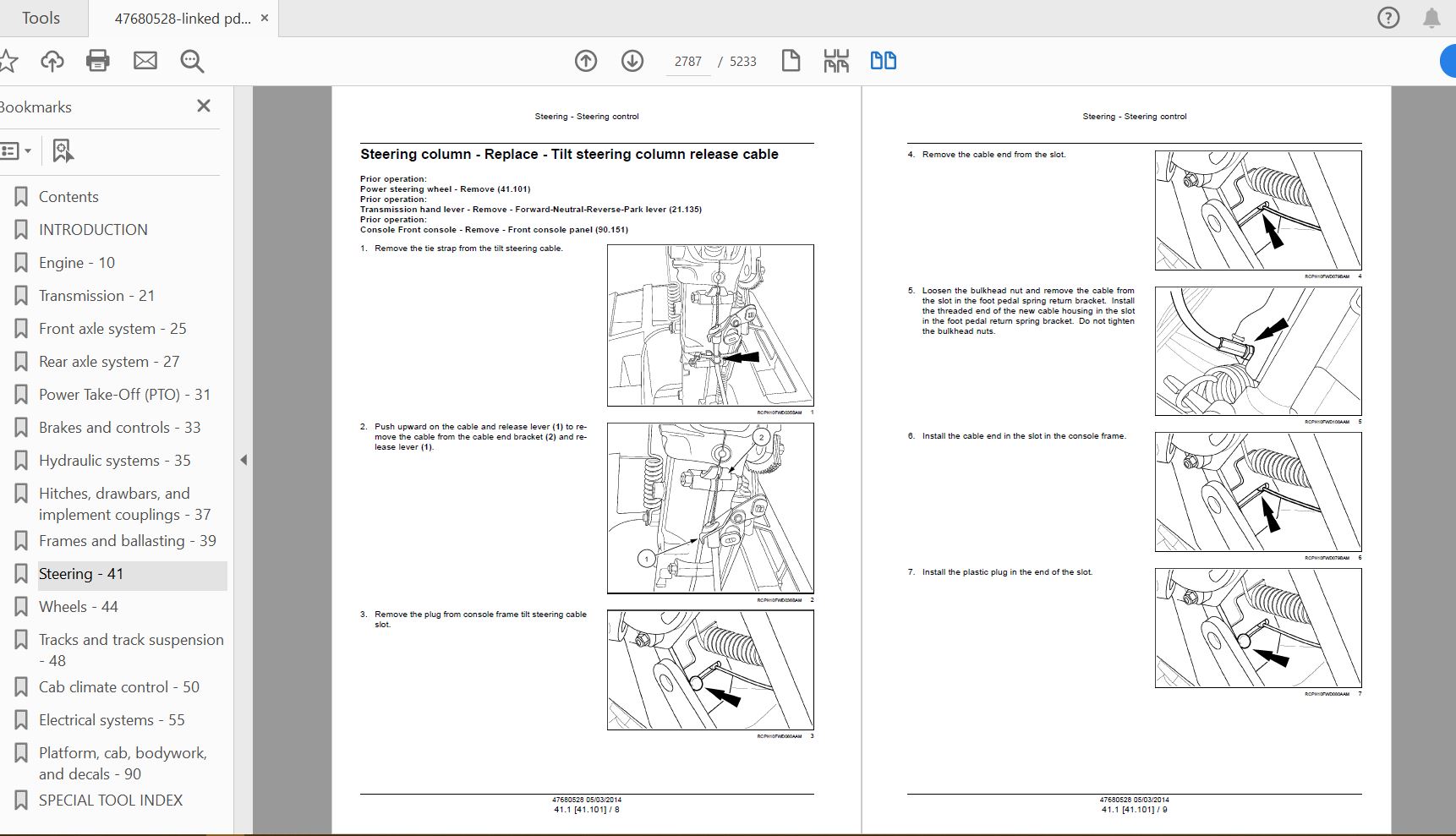Viewport: 1456px width, 836px height.
Task: Toggle fit-to-width scrolling mode icon
Action: tap(836, 61)
